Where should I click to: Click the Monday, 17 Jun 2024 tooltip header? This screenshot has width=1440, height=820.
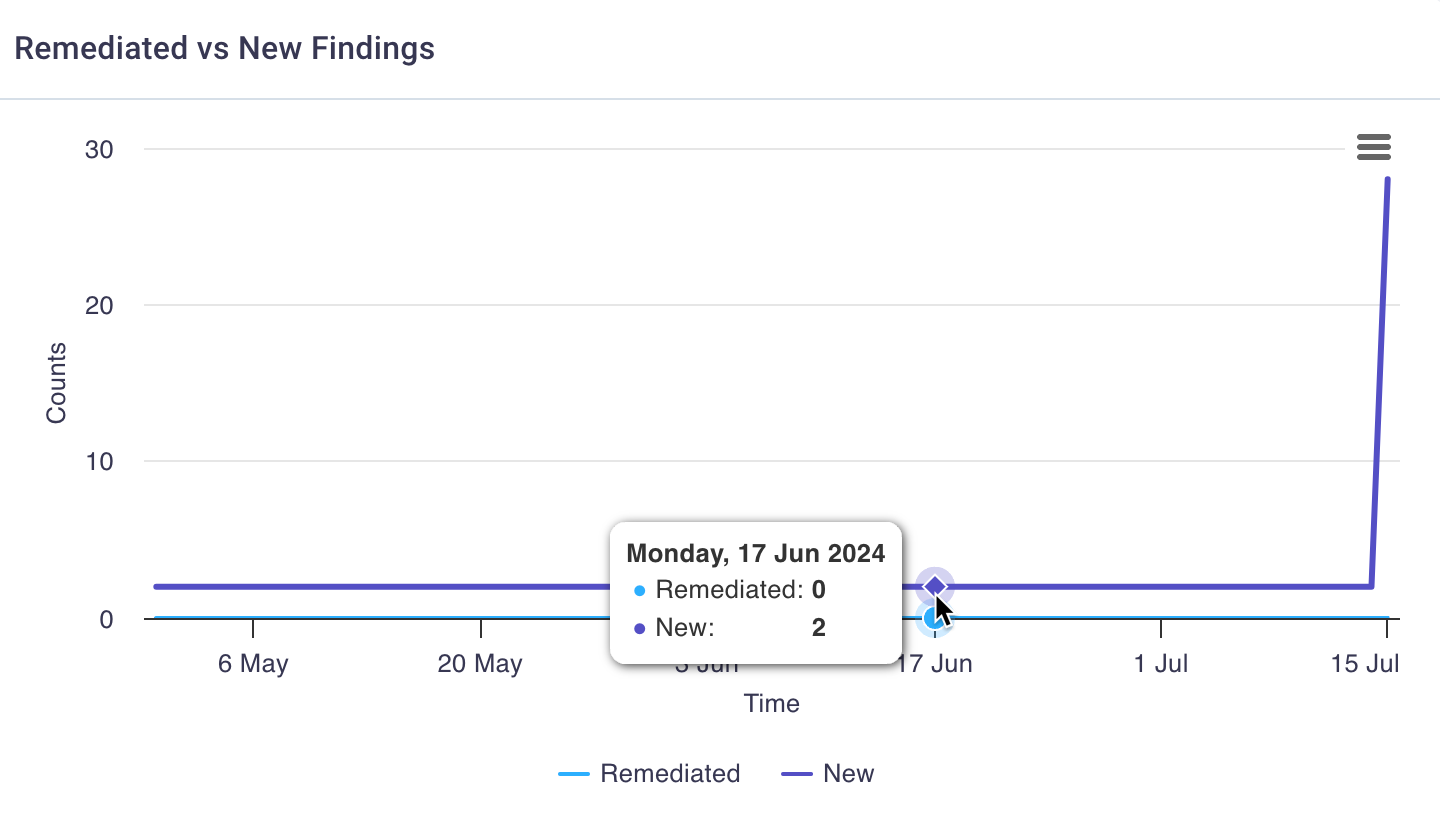coord(755,553)
